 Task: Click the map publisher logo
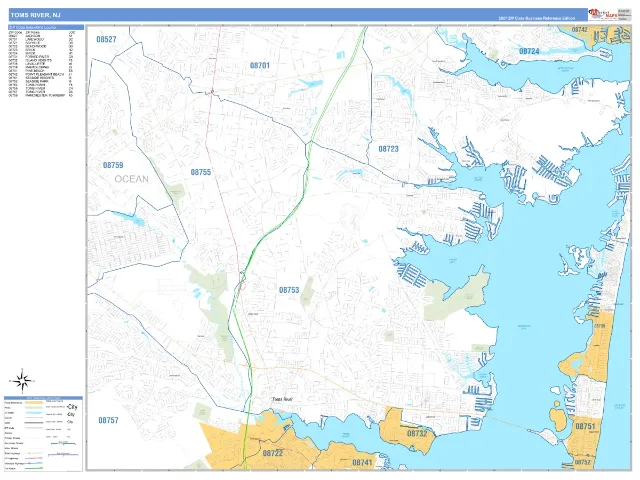tap(602, 15)
